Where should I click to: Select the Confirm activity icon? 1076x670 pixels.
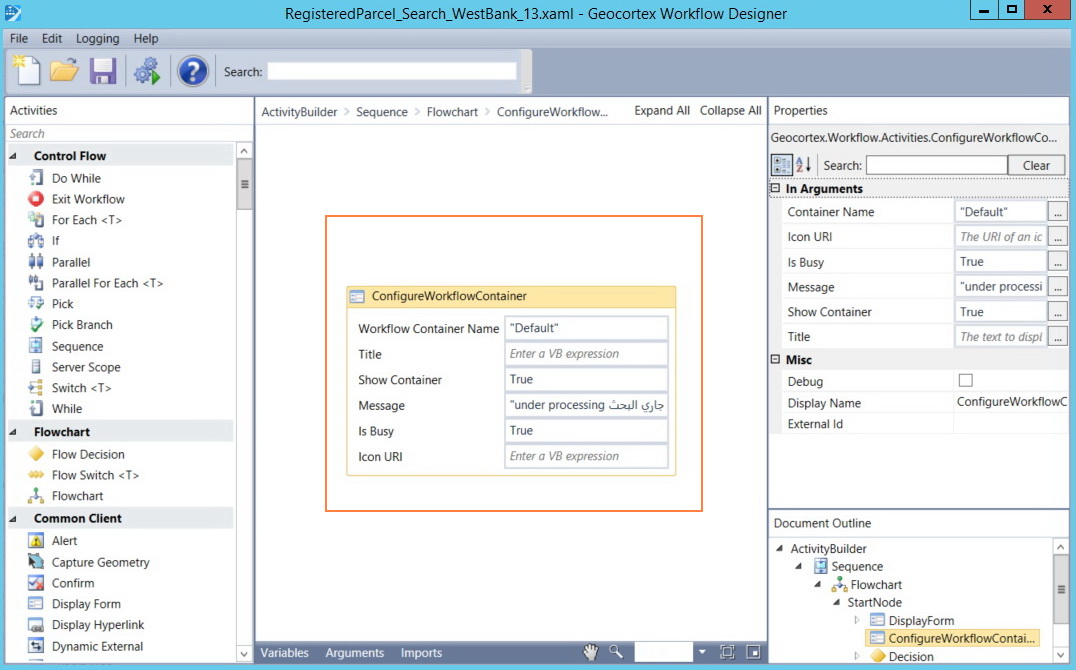[36, 583]
